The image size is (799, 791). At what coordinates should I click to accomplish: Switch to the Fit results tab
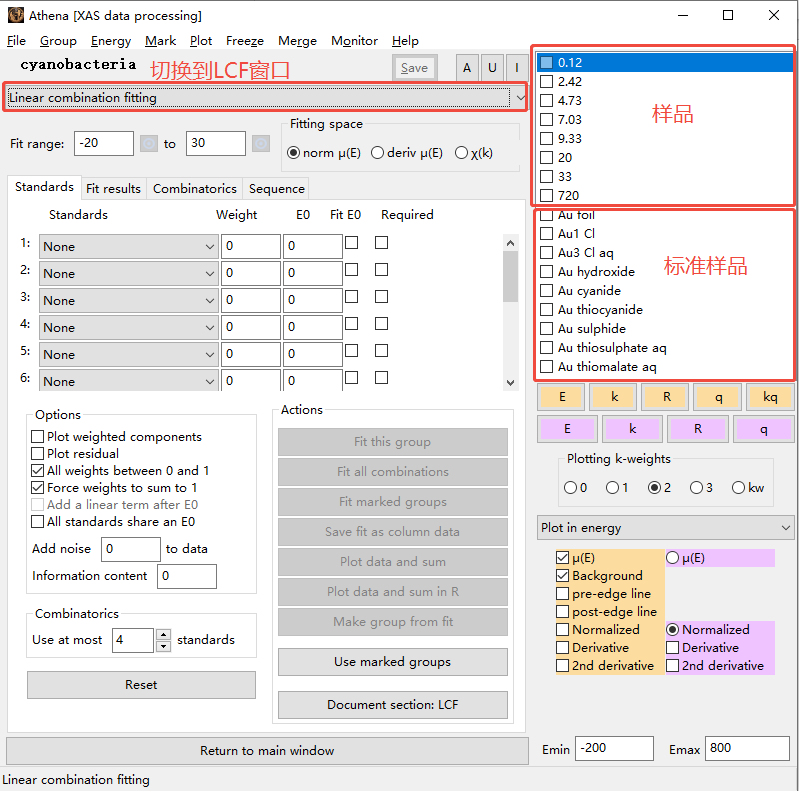(113, 189)
